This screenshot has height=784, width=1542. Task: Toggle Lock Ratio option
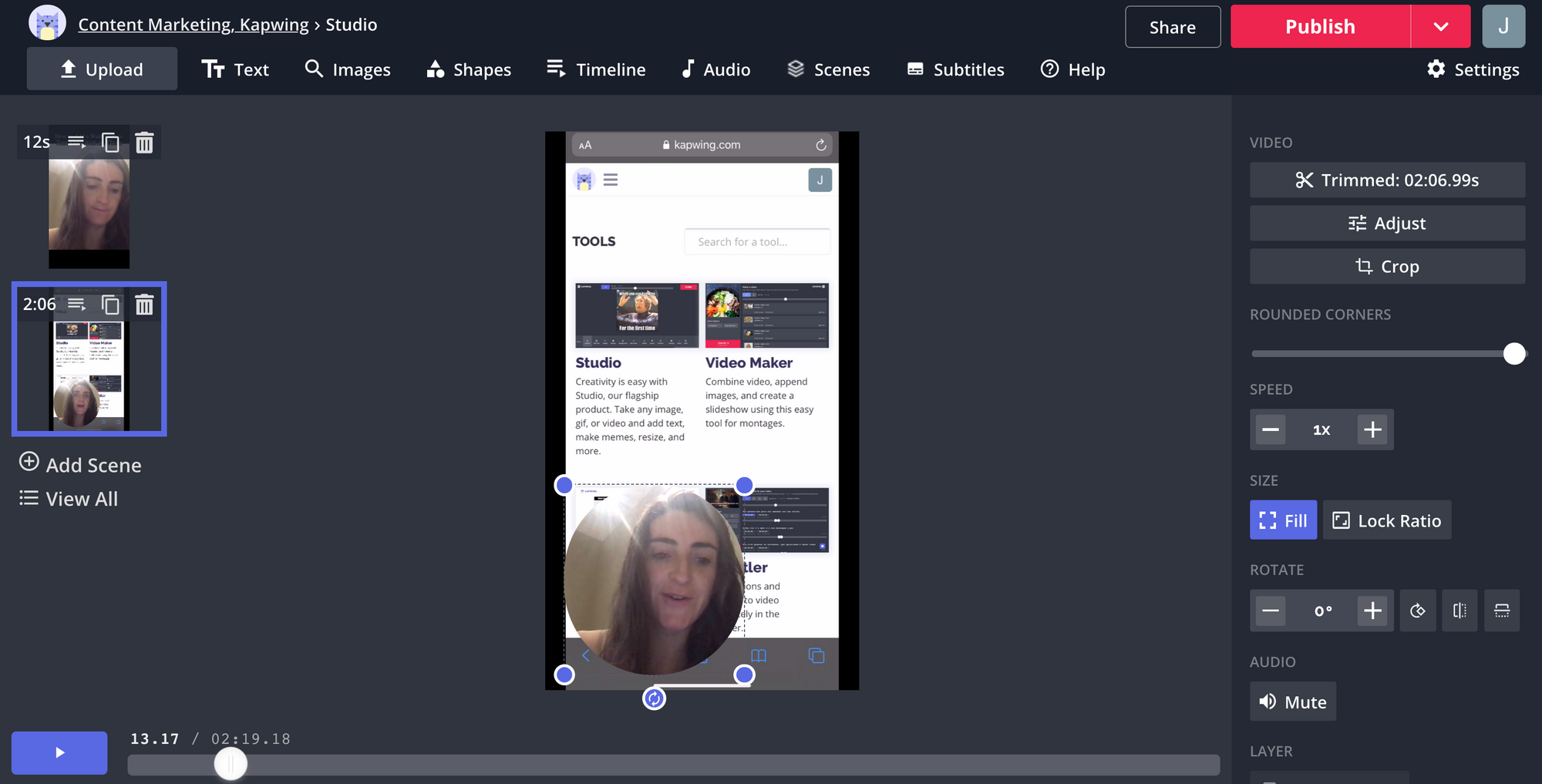tap(1386, 520)
